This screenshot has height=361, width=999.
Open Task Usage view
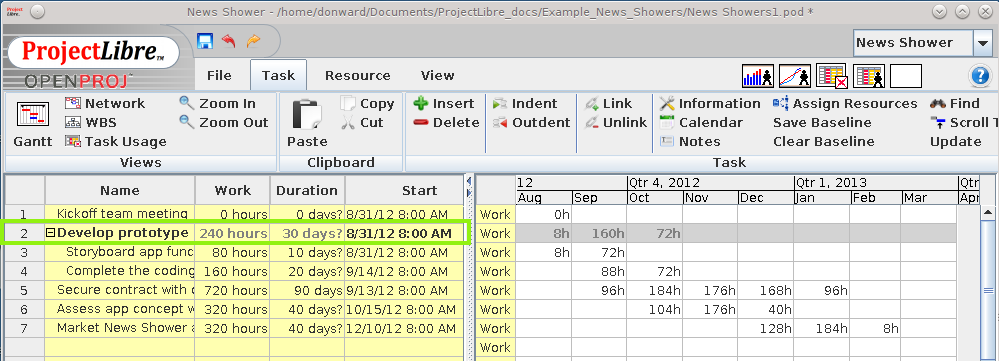click(116, 141)
